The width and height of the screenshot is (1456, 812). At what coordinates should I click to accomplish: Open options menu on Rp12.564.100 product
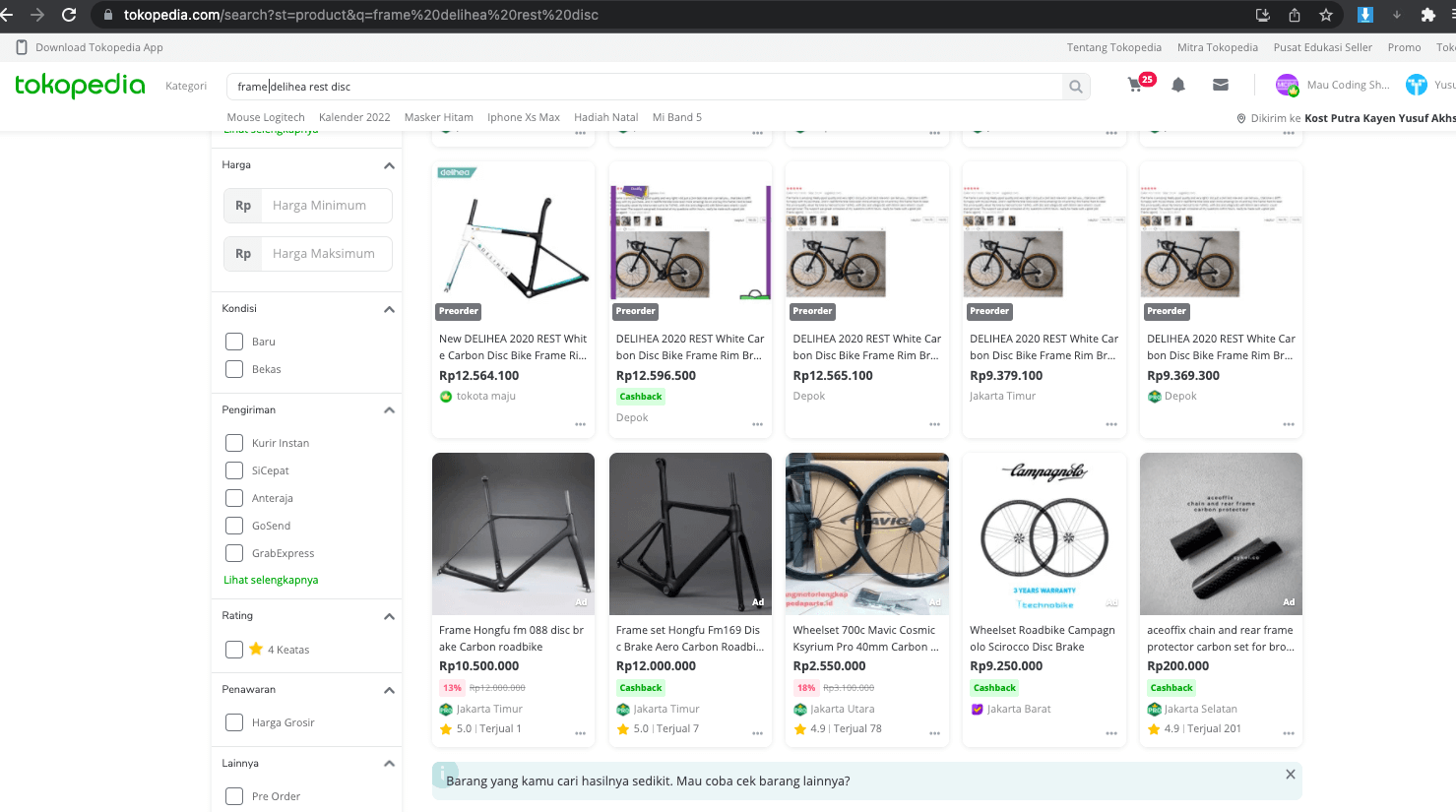point(581,424)
